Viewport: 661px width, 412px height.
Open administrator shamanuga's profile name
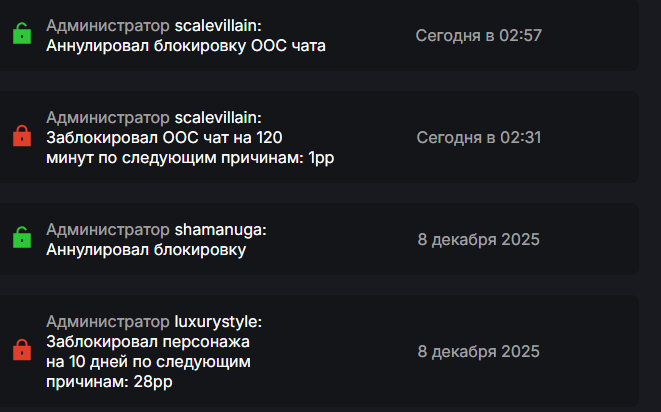220,230
